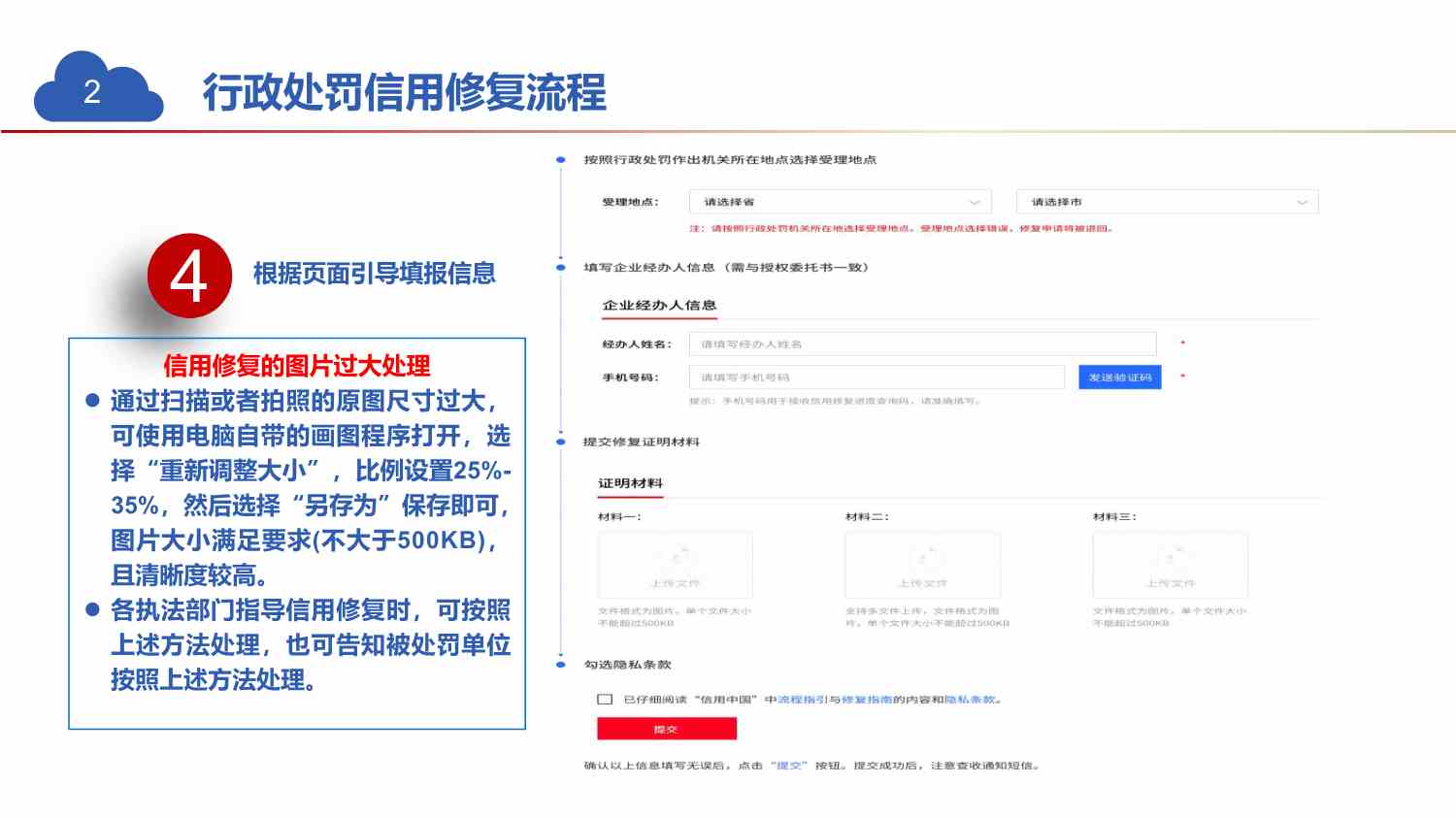Open the 流程指引 link

pos(802,699)
